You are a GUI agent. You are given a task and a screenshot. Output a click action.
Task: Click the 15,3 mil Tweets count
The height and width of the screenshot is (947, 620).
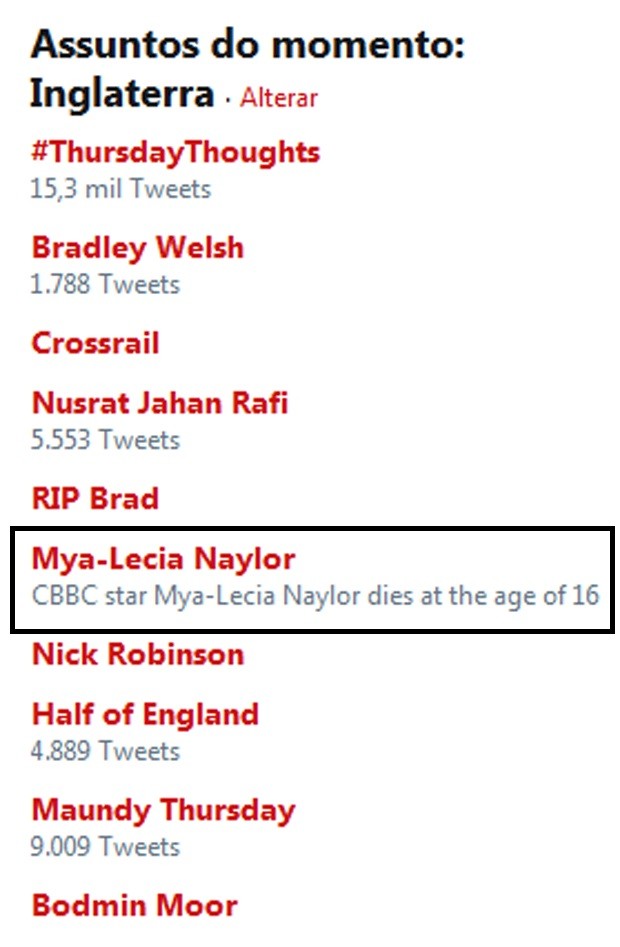(121, 189)
